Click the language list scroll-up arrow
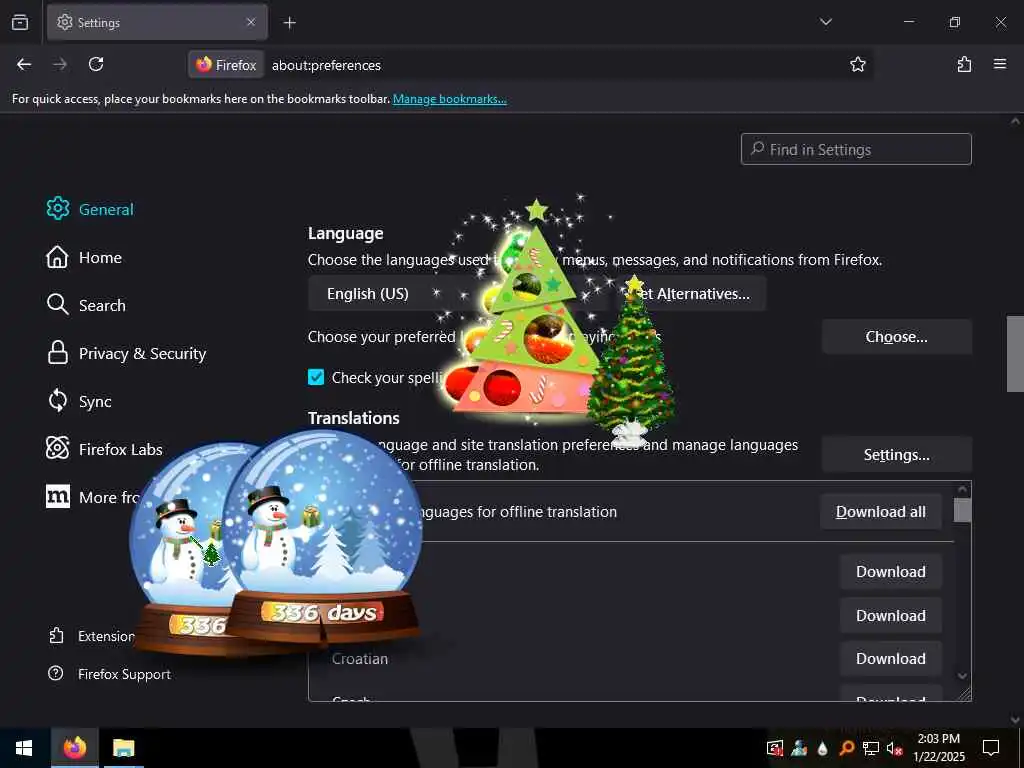 pos(963,489)
